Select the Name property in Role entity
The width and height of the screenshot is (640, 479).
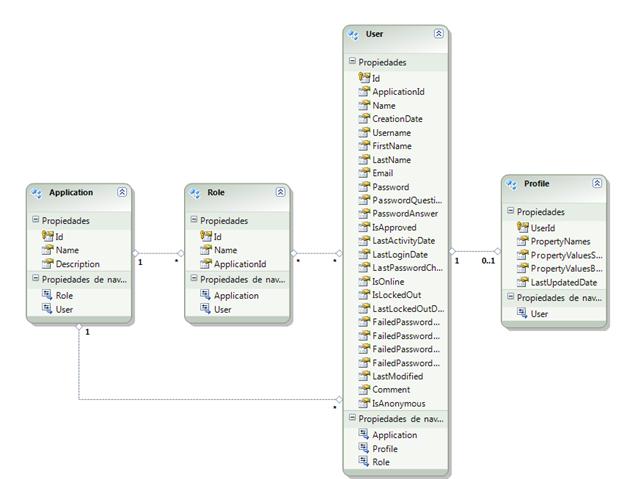[x=226, y=250]
